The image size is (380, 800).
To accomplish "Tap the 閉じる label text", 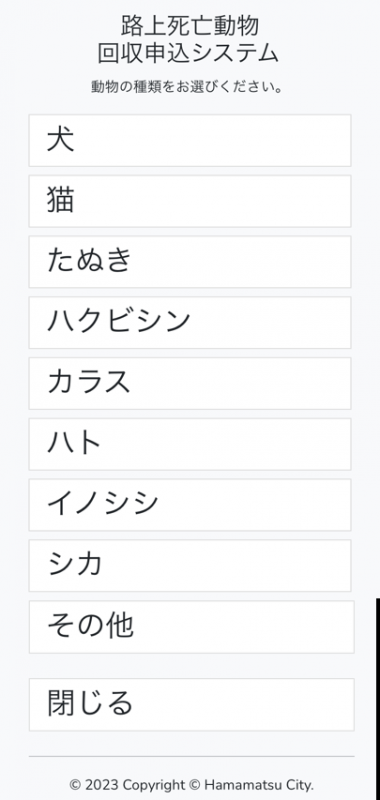I will [90, 703].
